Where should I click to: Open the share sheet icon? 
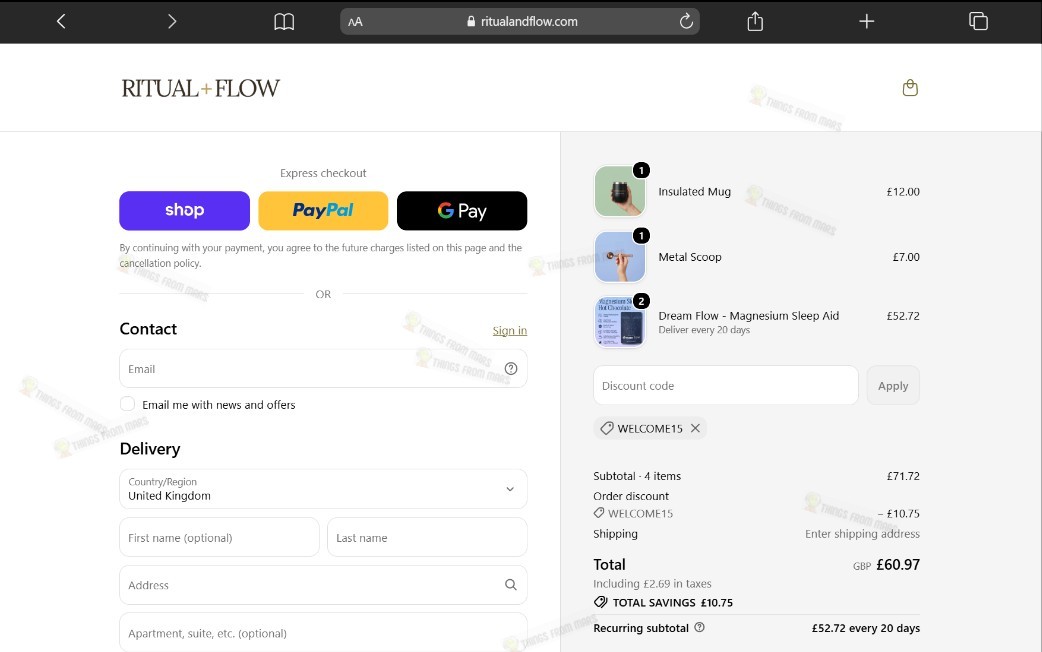click(755, 21)
